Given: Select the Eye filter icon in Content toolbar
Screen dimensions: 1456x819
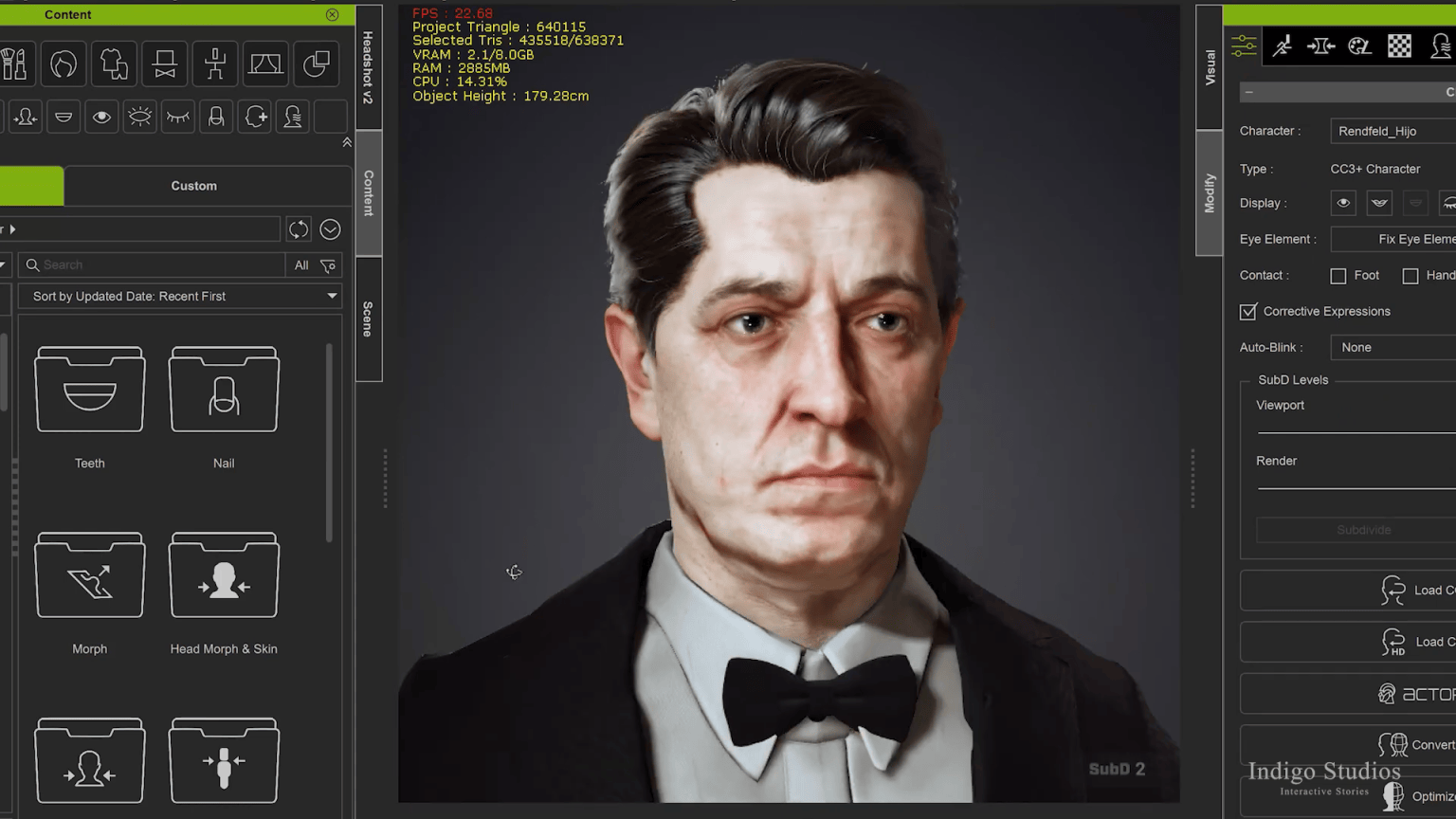Looking at the screenshot, I should (101, 117).
